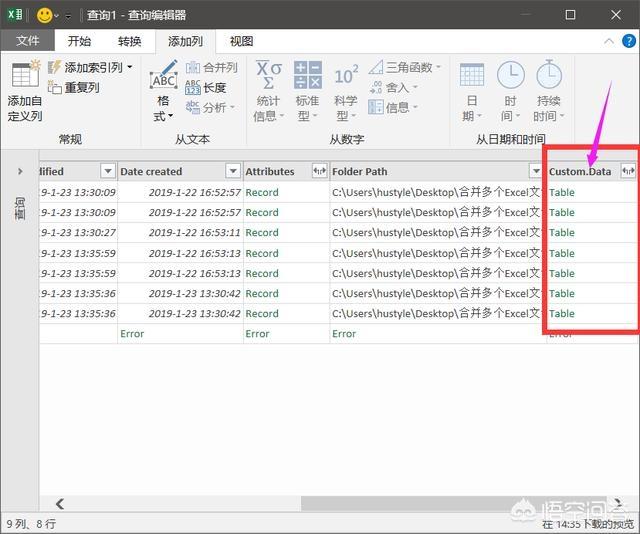Click the Trigonometry (三角函数) icon
The image size is (640, 534).
tap(376, 67)
